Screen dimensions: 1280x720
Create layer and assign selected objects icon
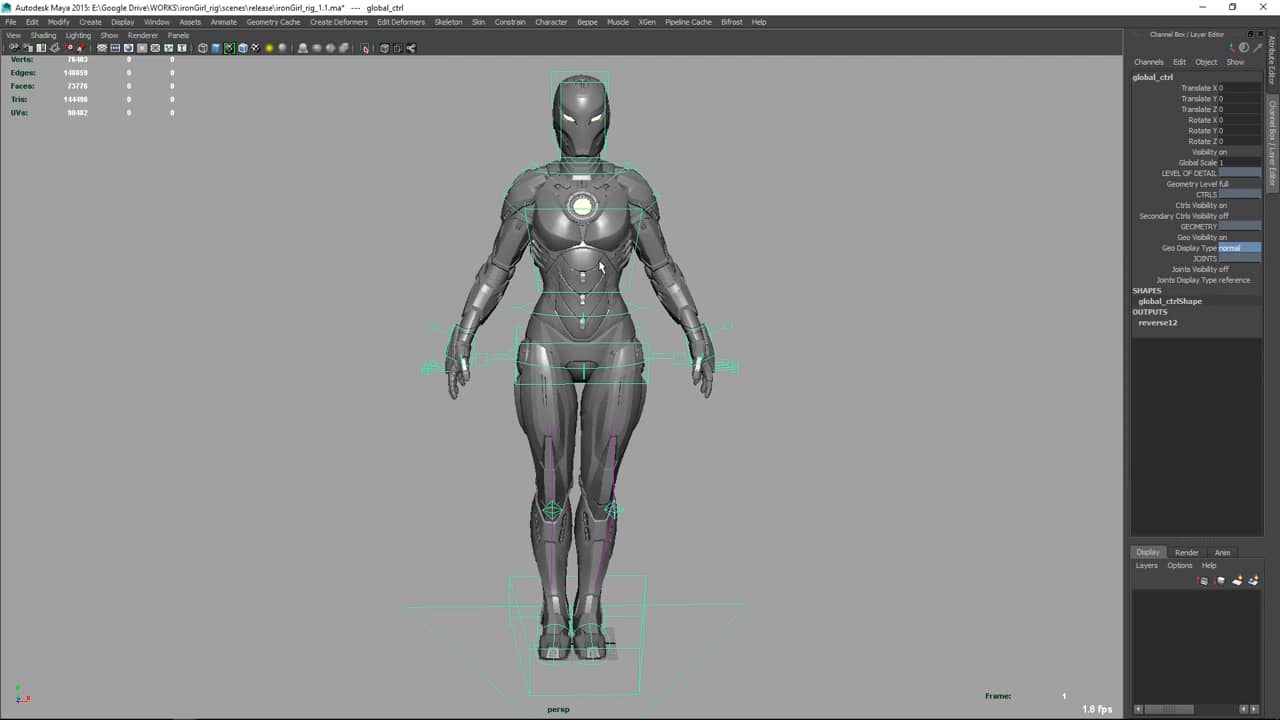click(x=1253, y=580)
